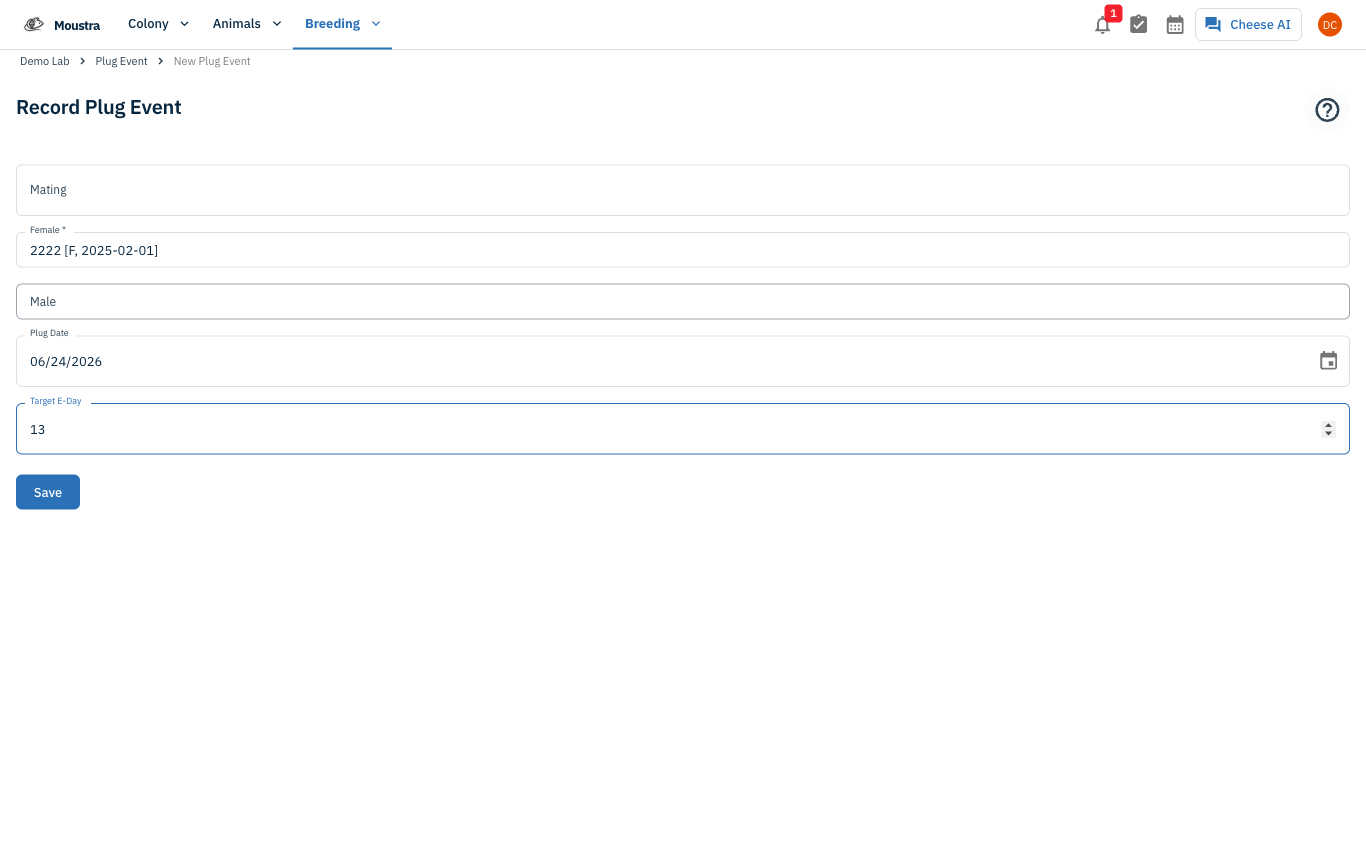Open the Cheese AI chat
The image size is (1366, 854).
tap(1248, 24)
